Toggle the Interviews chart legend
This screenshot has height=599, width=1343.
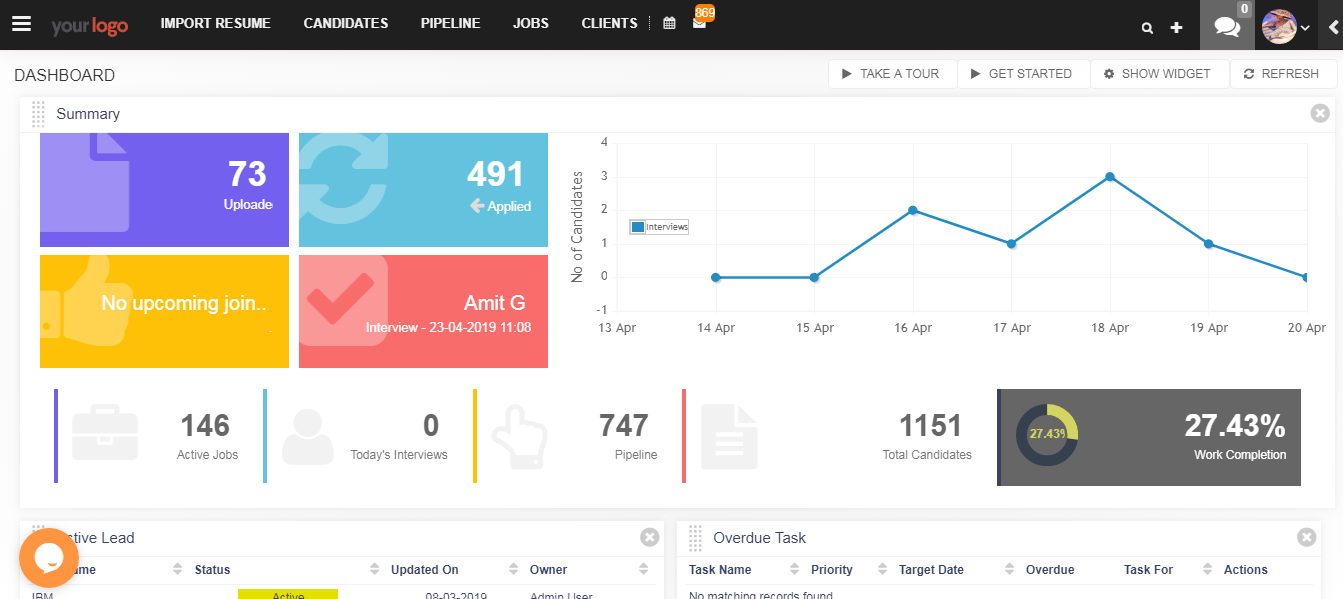pyautogui.click(x=659, y=227)
